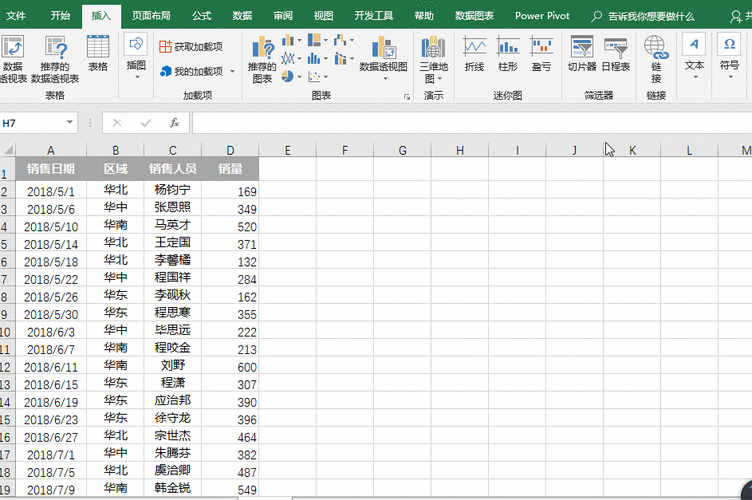Insert a Line sparkline (折线)
This screenshot has width=752, height=500.
coord(474,53)
